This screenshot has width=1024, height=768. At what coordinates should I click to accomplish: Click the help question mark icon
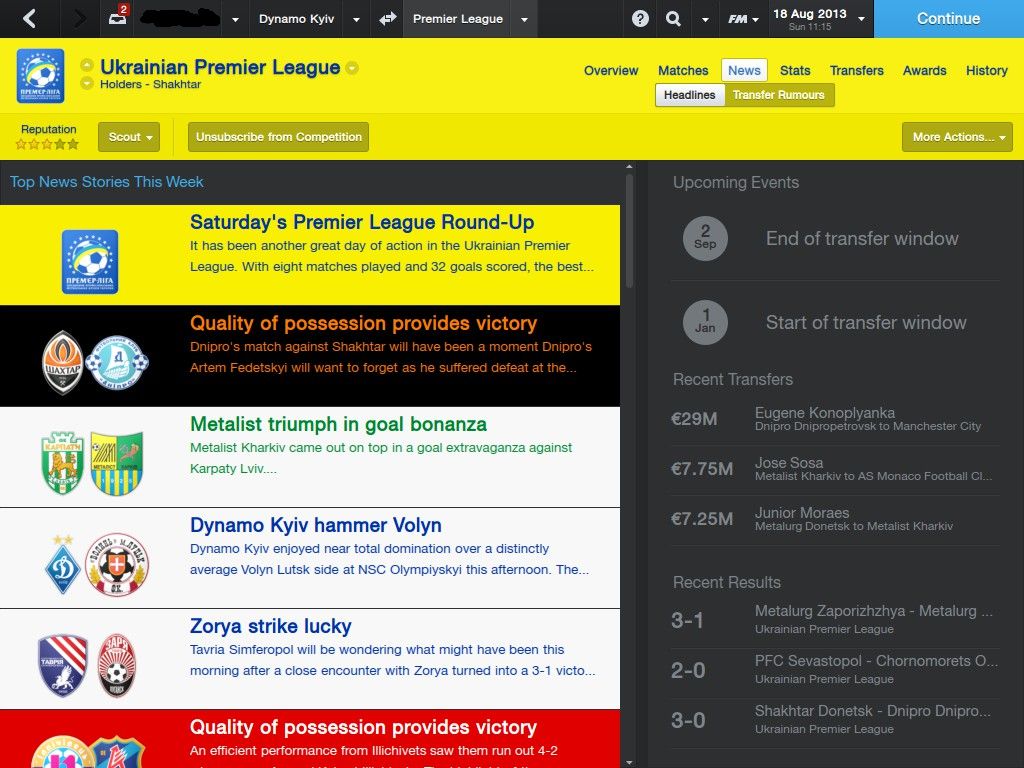coord(640,18)
